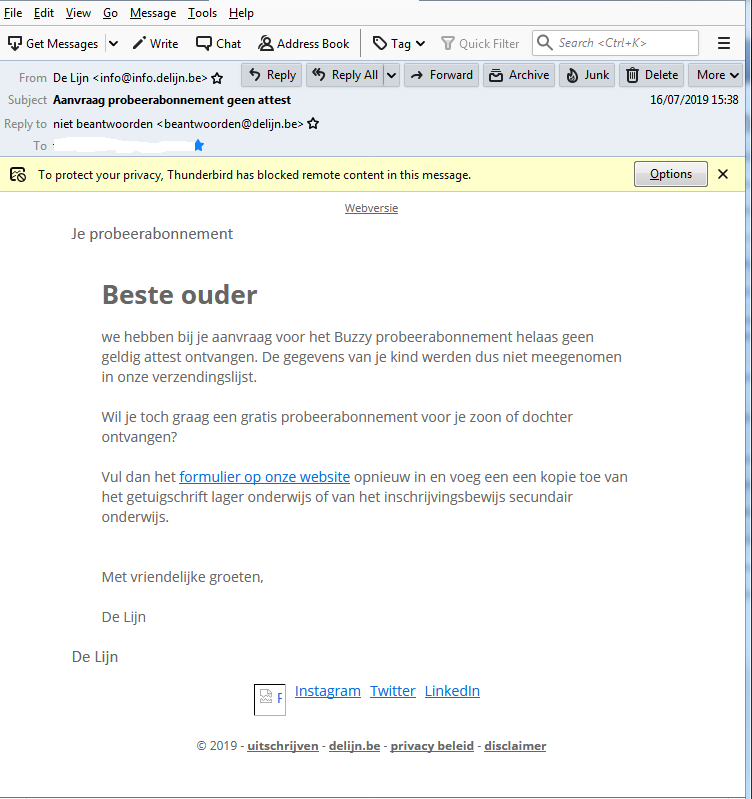Viewport: 752px width, 799px height.
Task: Toggle the Quick Filter bar
Action: point(481,44)
